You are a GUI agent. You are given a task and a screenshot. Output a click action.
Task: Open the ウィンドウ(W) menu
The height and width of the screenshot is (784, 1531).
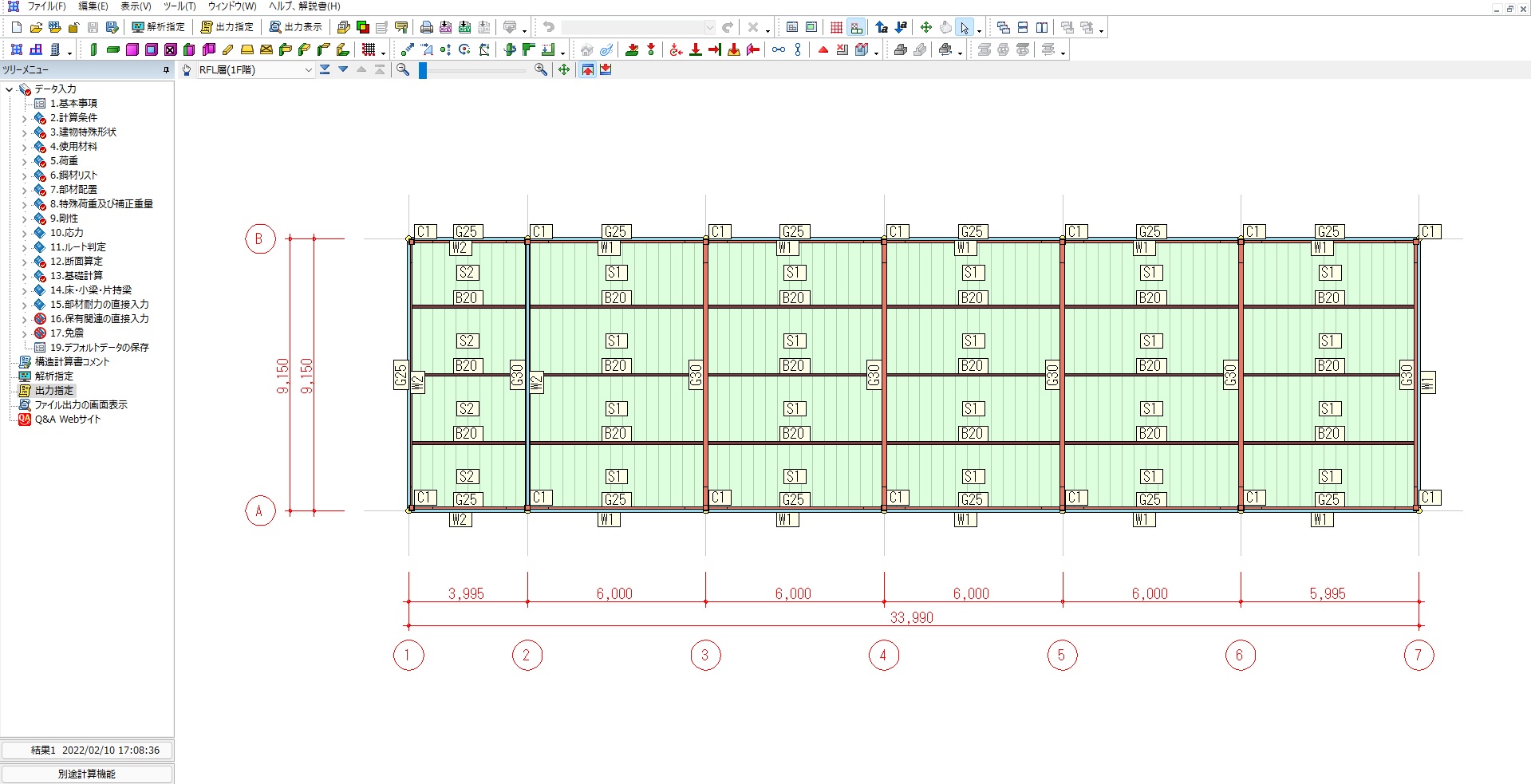pos(232,6)
